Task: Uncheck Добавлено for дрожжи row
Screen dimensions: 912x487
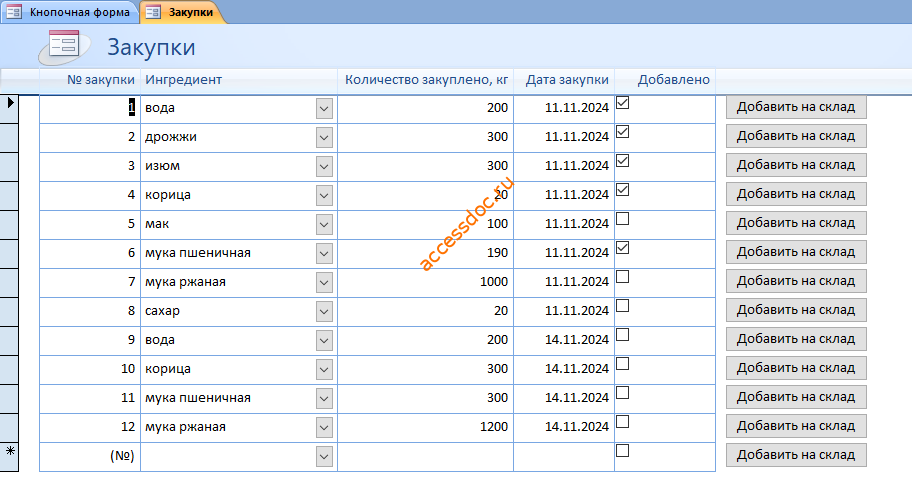Action: point(622,132)
